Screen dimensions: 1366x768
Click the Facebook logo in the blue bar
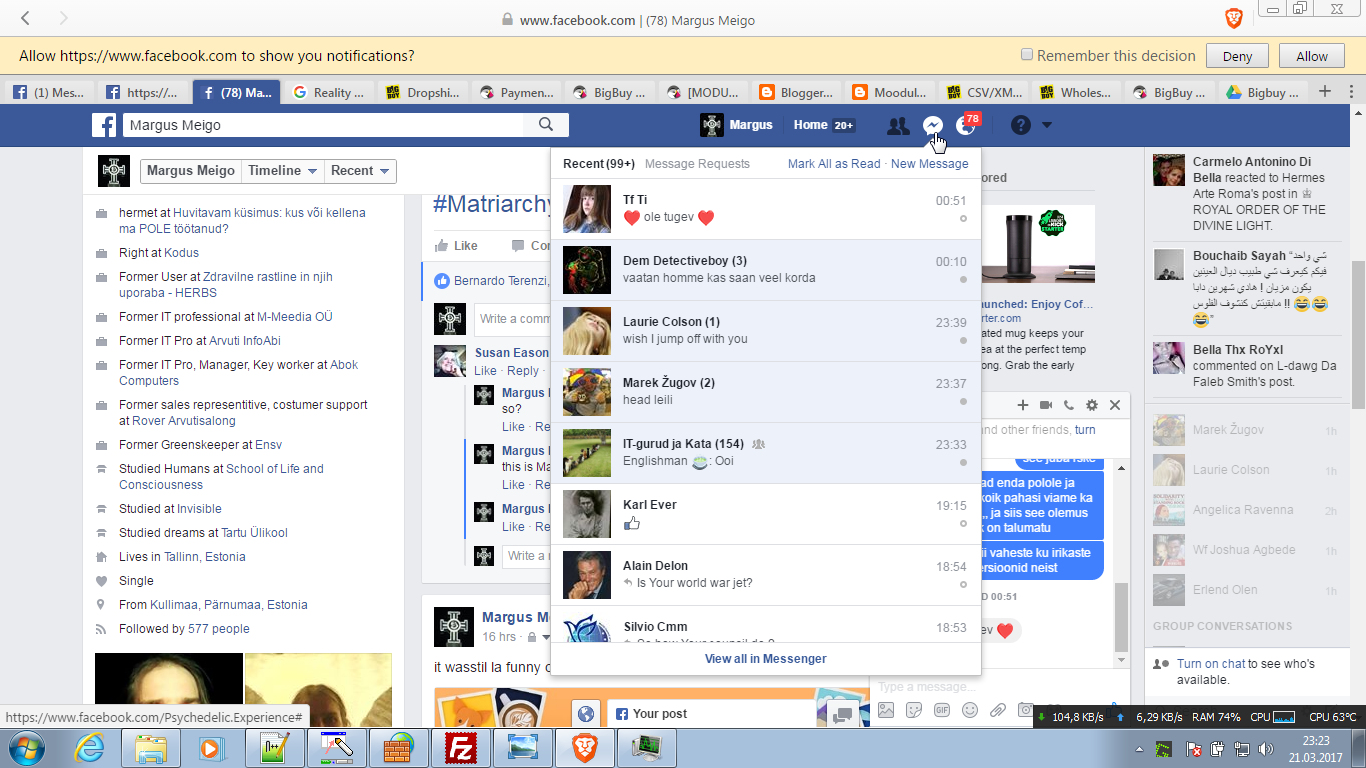click(x=105, y=125)
